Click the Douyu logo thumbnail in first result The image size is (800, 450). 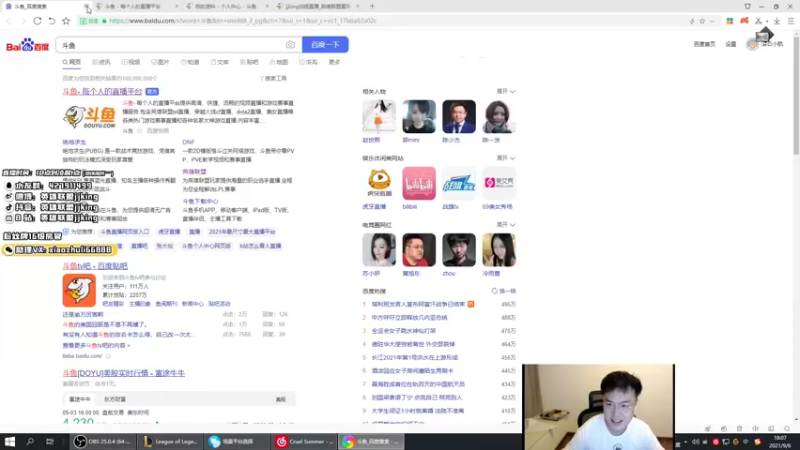pyautogui.click(x=90, y=117)
